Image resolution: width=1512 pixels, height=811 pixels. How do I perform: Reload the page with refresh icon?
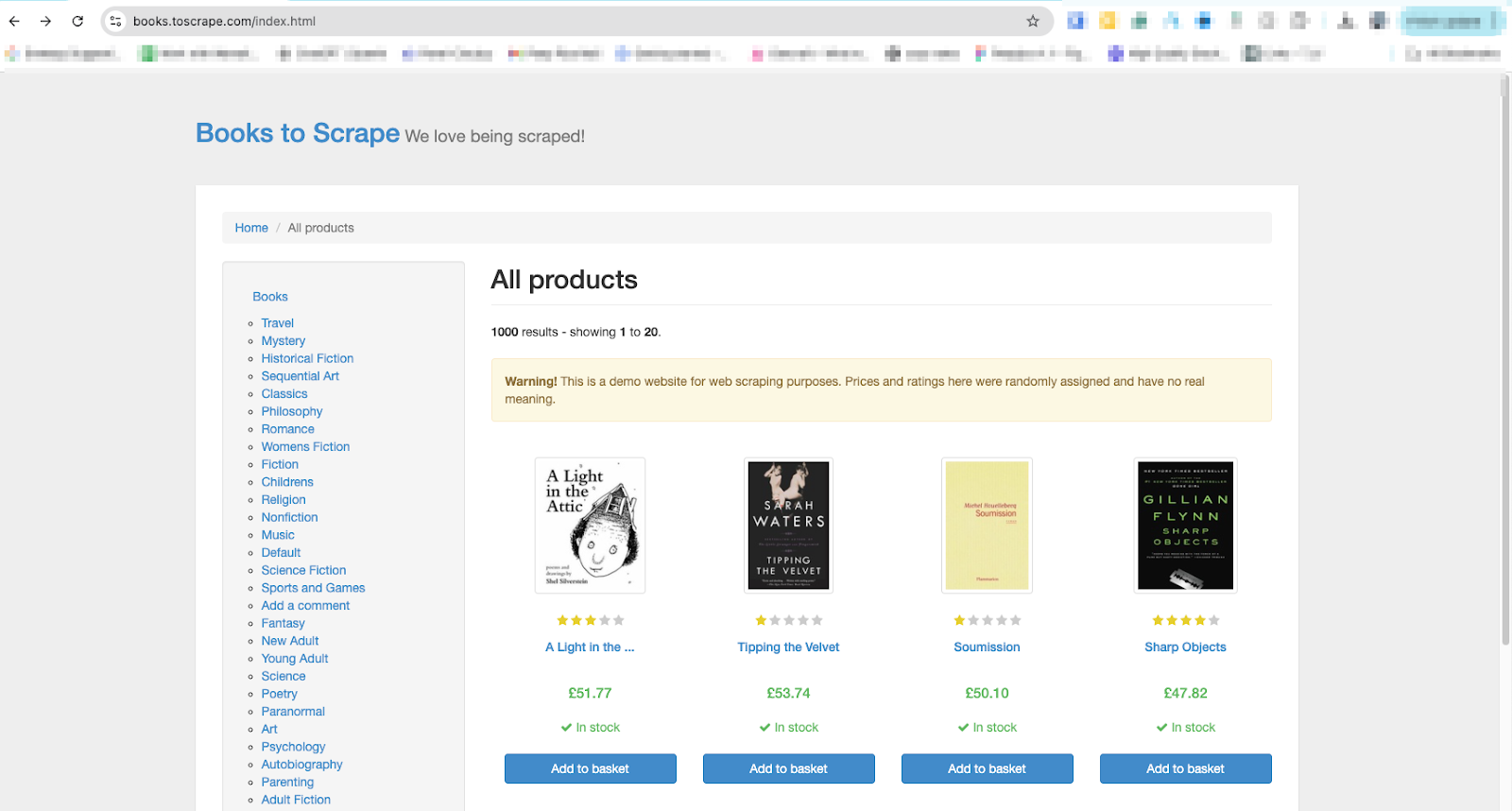[77, 21]
